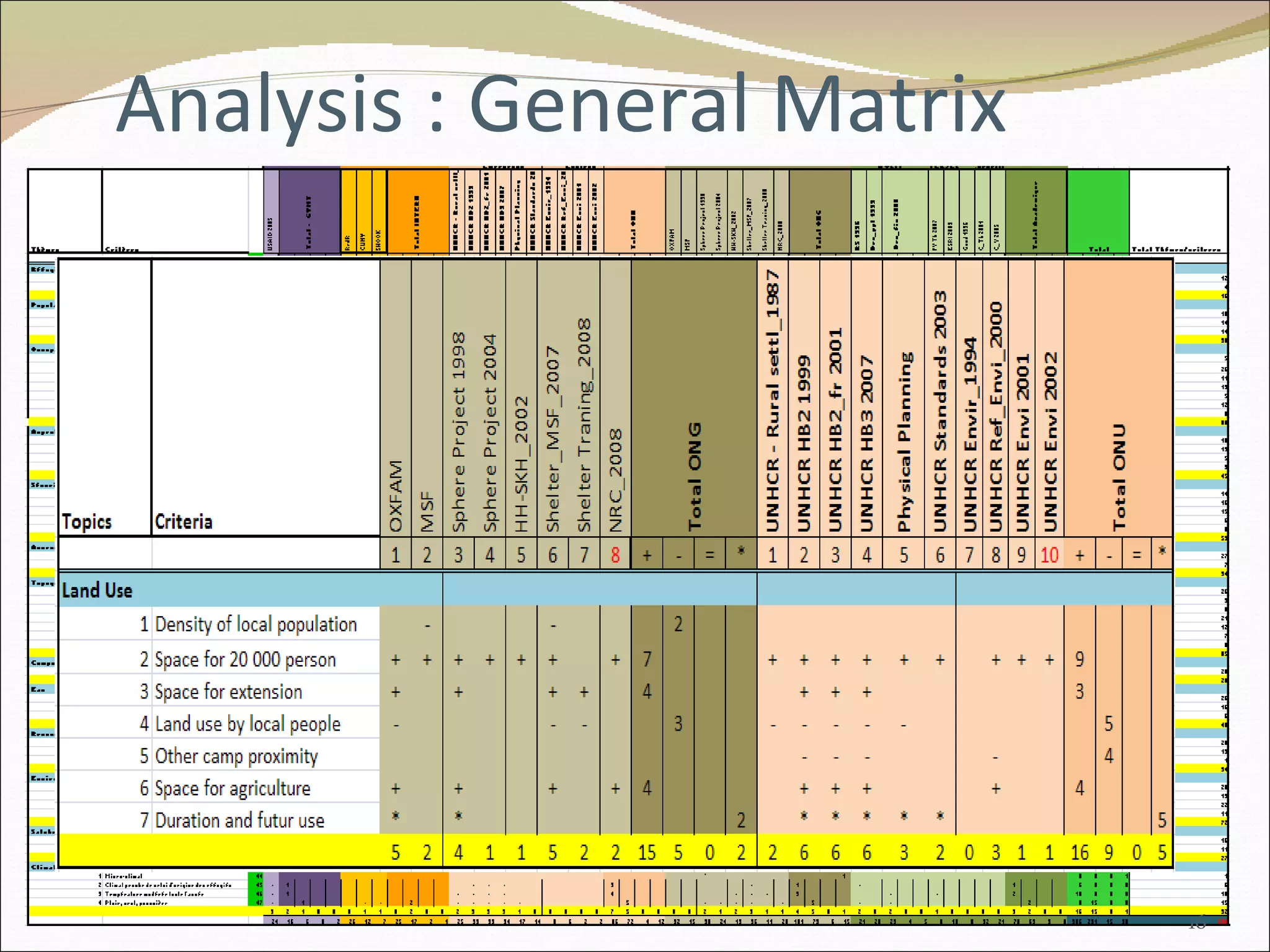Click the 'Space for 20 000 person' criterion
The image size is (1270, 952).
(x=246, y=659)
